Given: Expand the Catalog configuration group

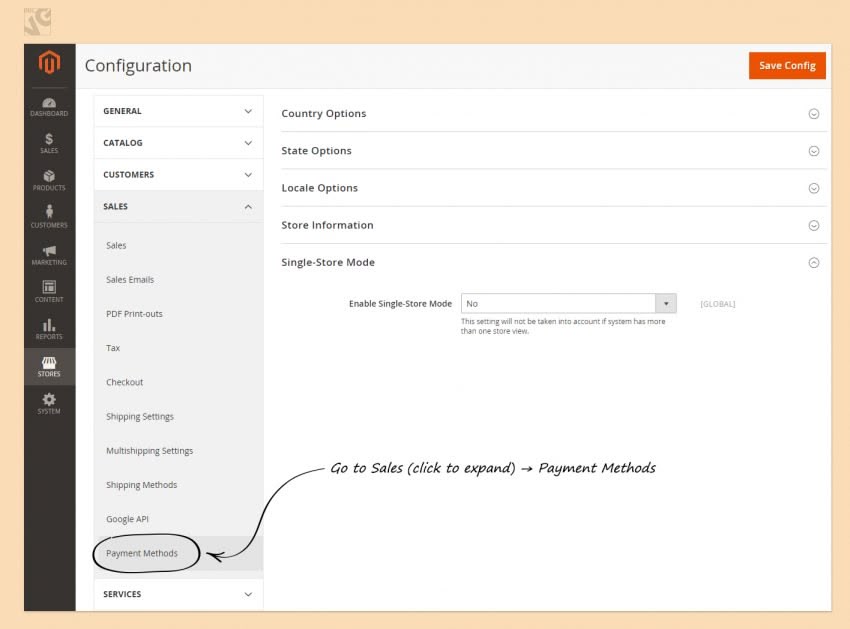Looking at the screenshot, I should (178, 142).
